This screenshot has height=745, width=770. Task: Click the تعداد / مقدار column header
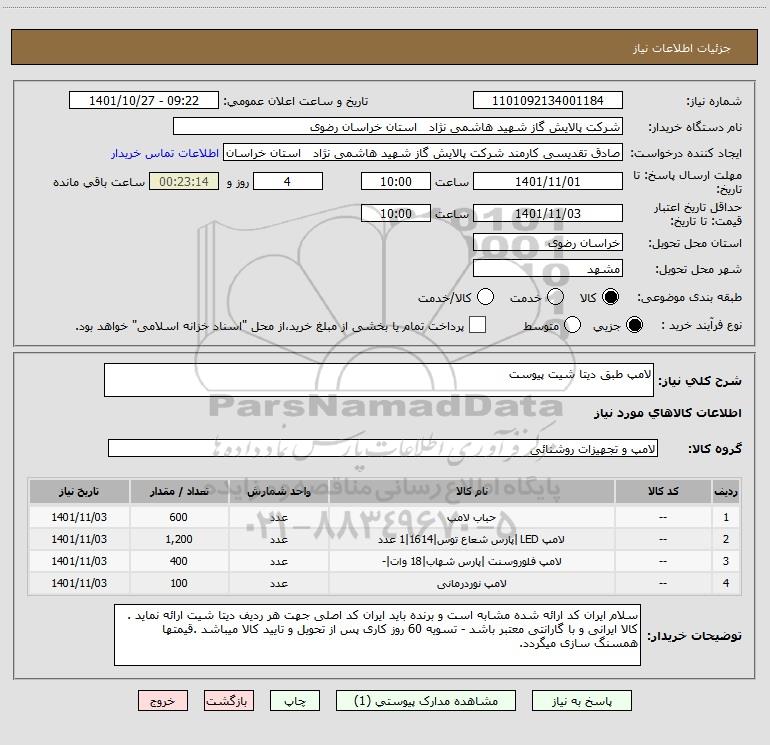[x=179, y=491]
